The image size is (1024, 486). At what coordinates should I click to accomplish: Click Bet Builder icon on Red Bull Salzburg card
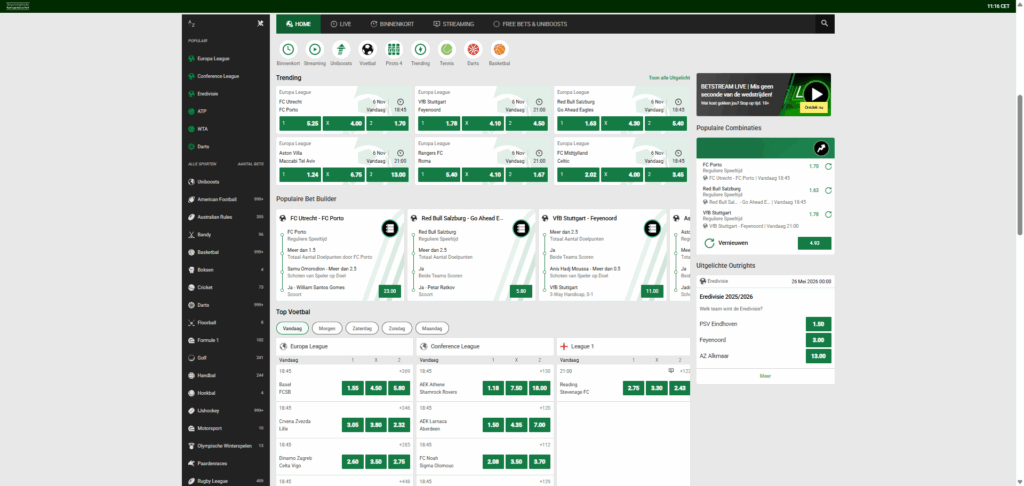[520, 228]
